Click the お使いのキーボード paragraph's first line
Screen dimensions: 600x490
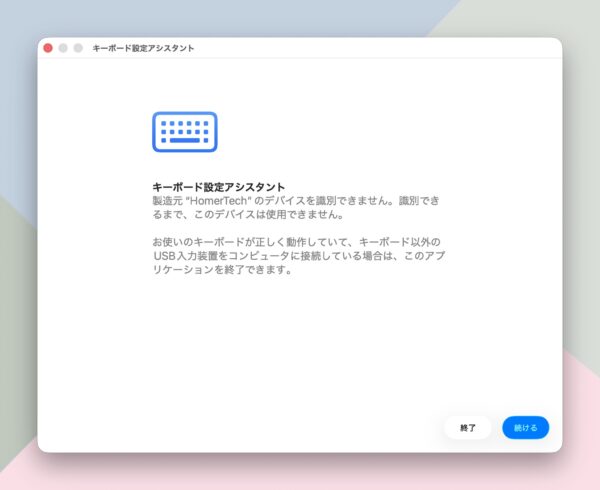pos(295,243)
